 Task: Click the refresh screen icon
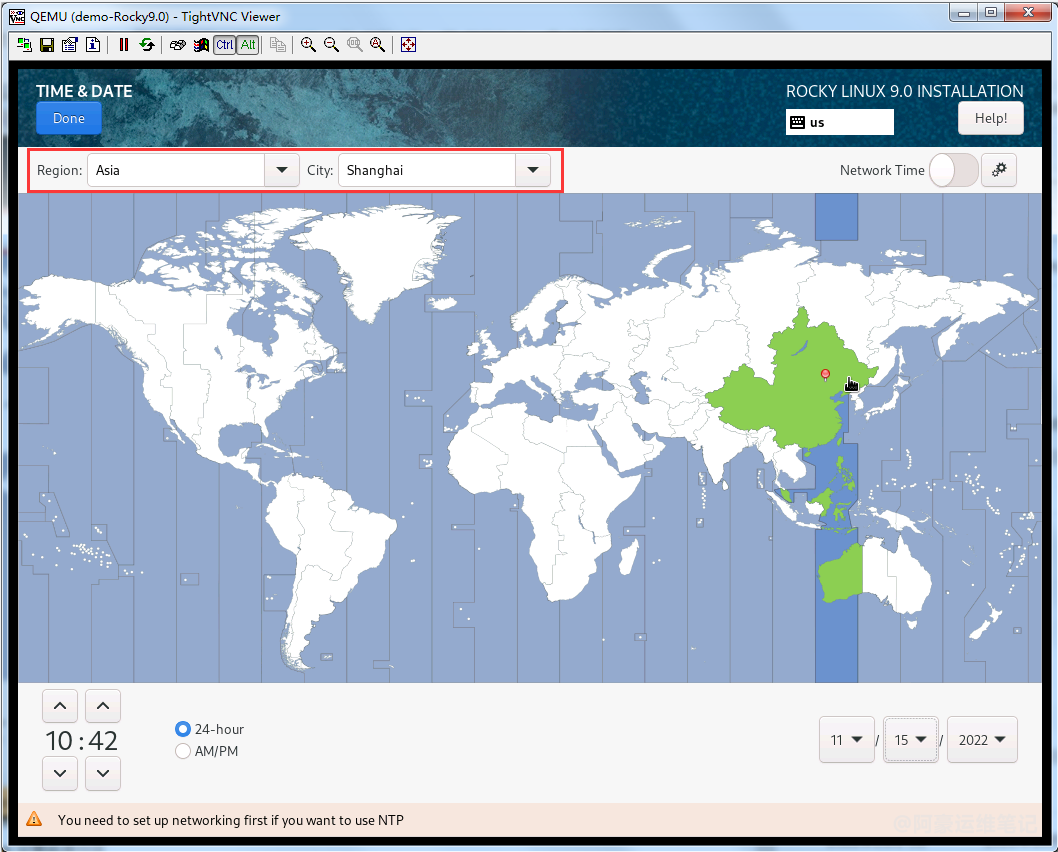click(x=147, y=45)
